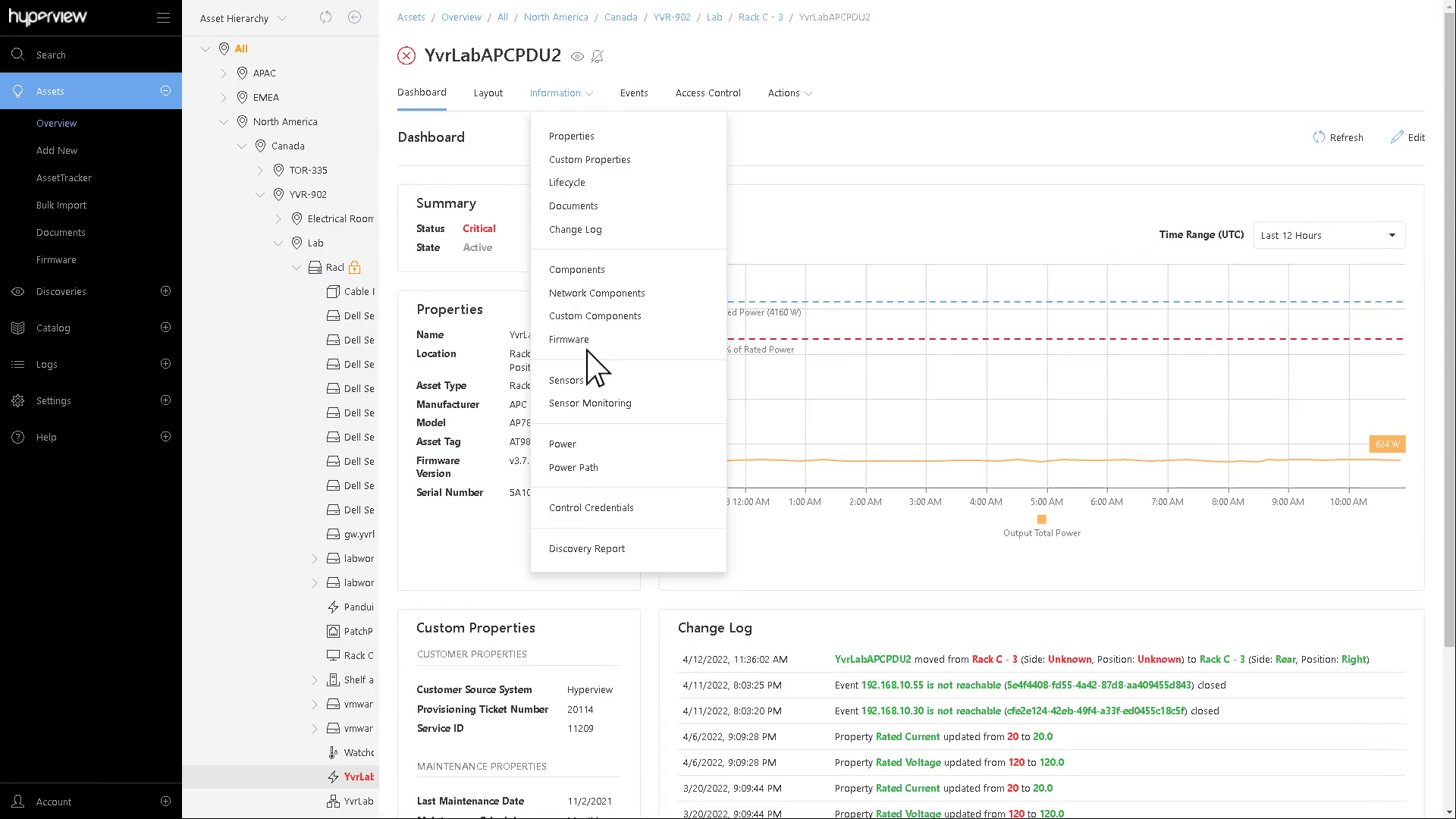Click the Refresh dashboard button
This screenshot has height=819, width=1456.
(1338, 137)
